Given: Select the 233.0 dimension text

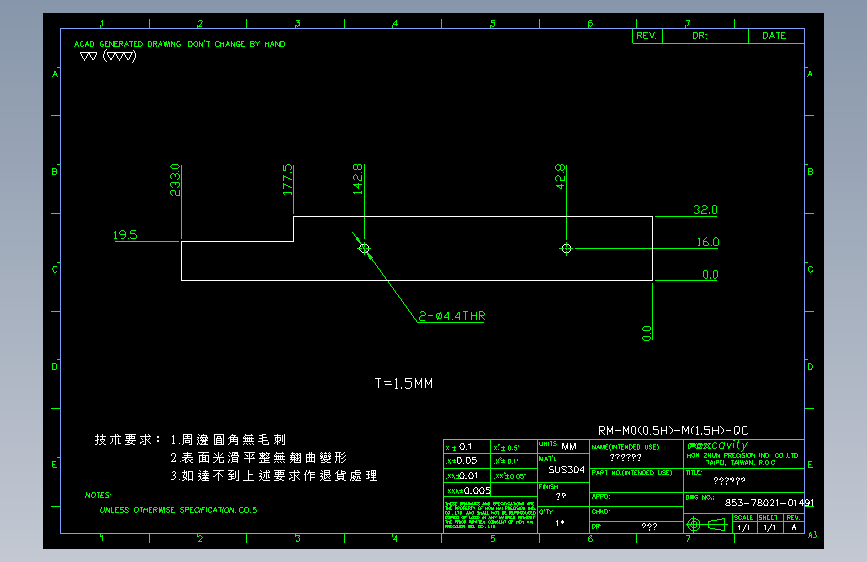Looking at the screenshot, I should coord(175,180).
